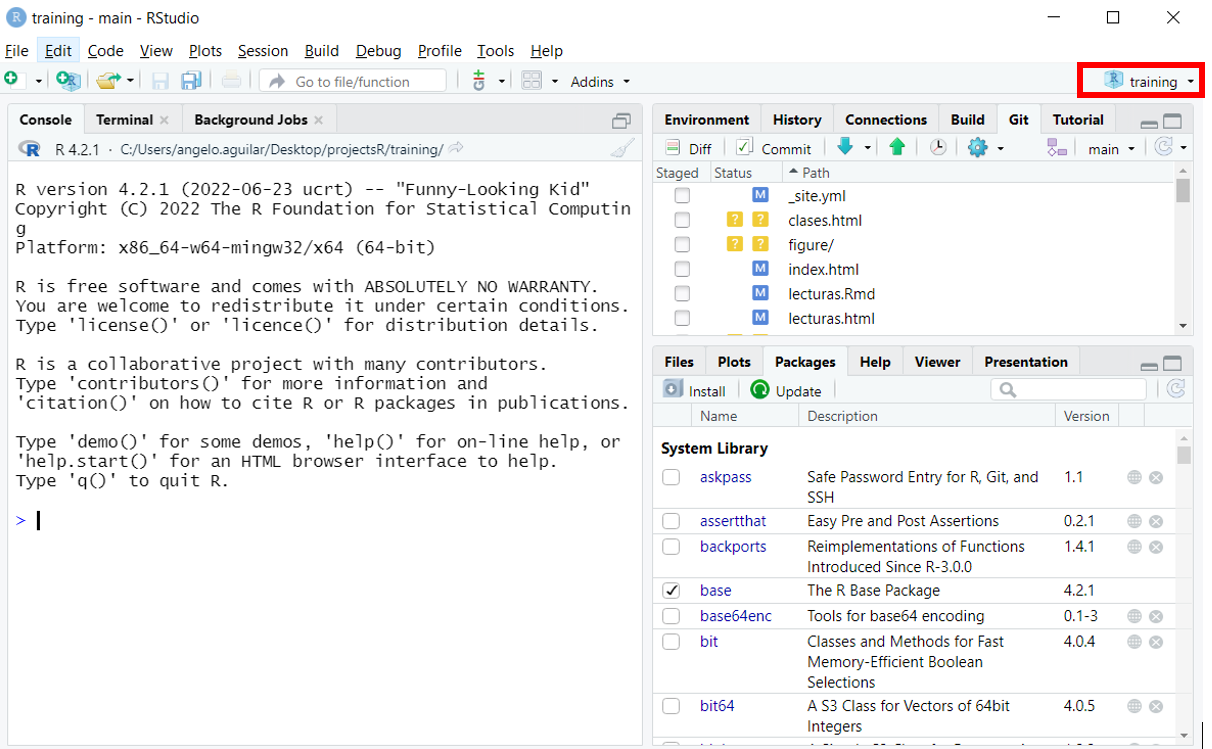
Task: Maximize the Console pane
Action: click(622, 120)
